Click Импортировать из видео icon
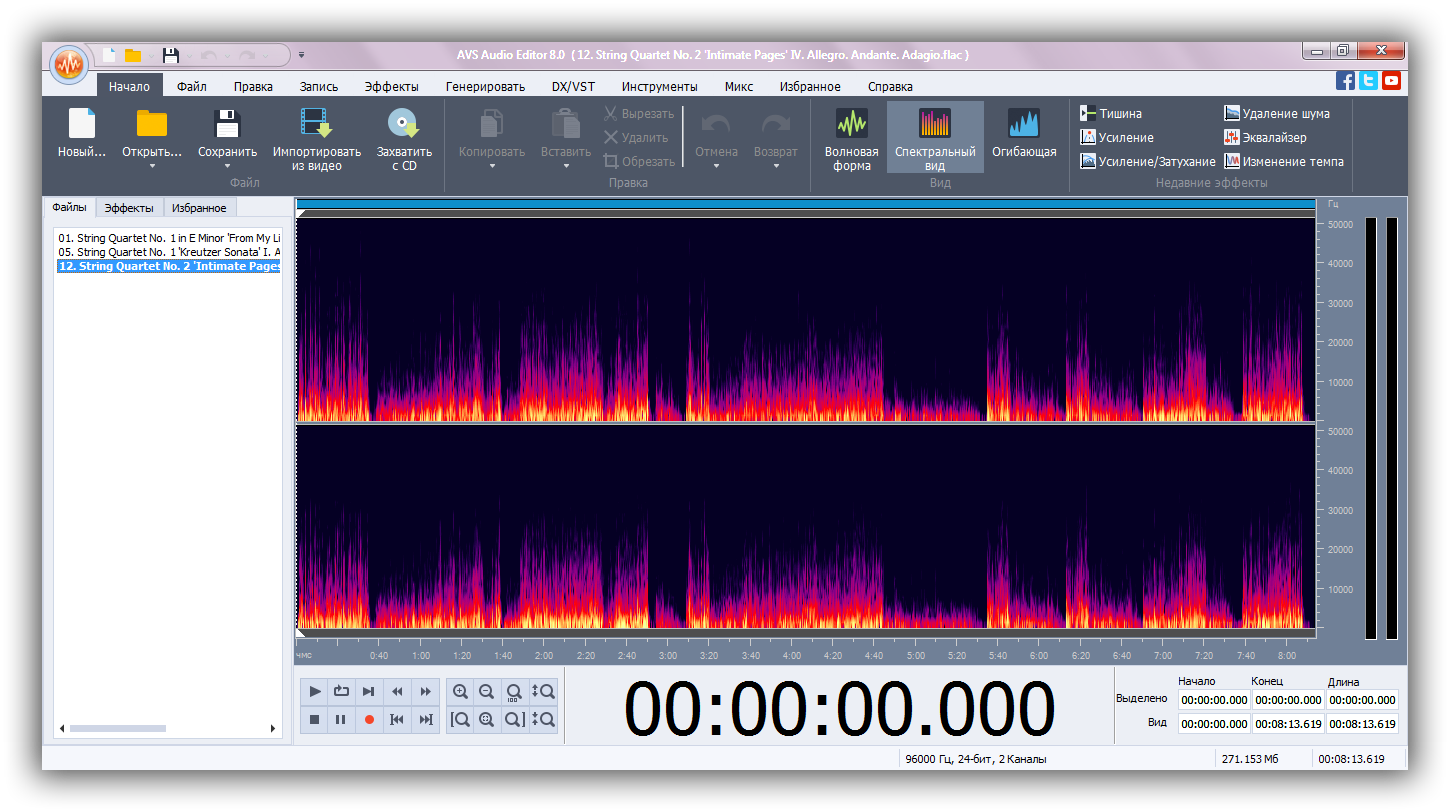 click(x=316, y=123)
